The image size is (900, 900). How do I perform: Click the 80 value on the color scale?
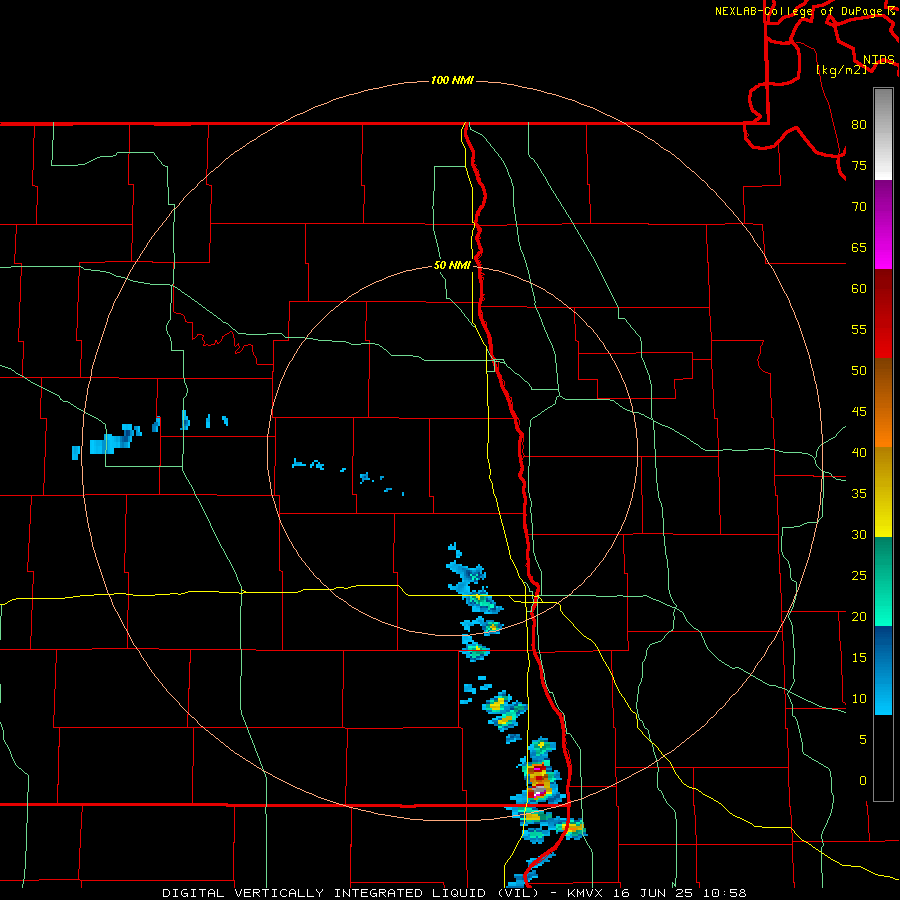point(859,125)
